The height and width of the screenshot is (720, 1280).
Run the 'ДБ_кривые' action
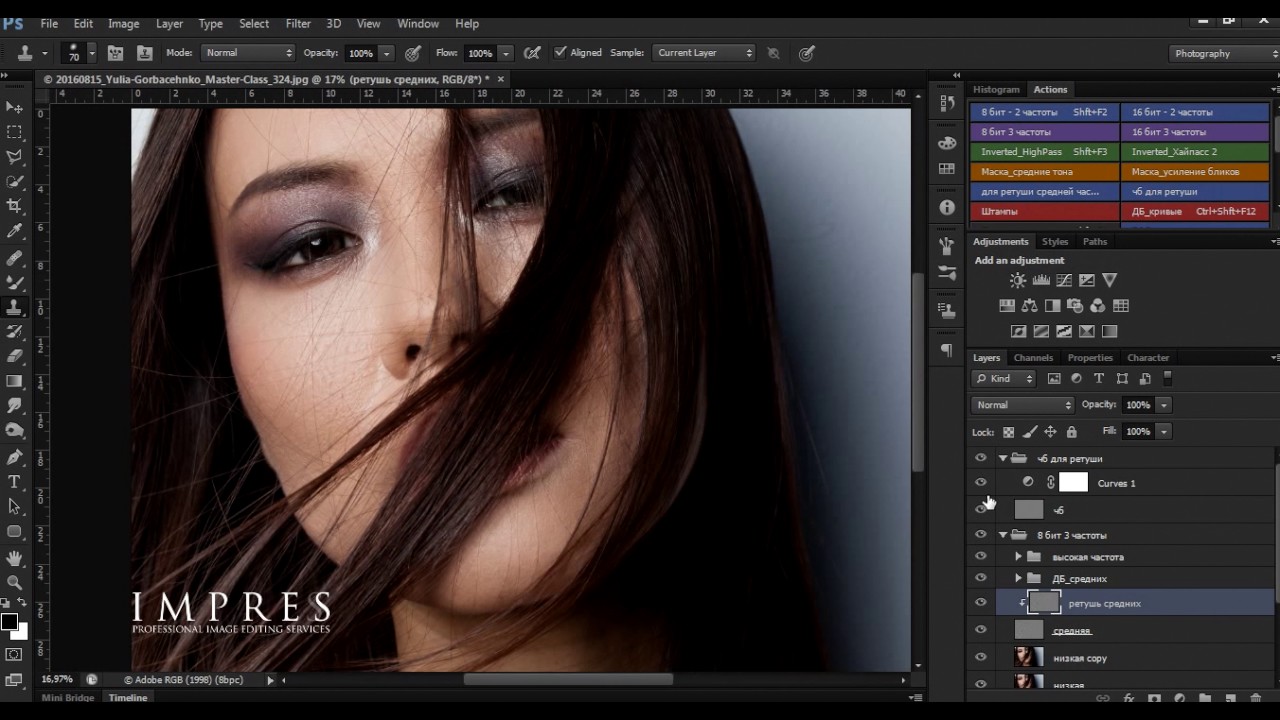click(1195, 212)
